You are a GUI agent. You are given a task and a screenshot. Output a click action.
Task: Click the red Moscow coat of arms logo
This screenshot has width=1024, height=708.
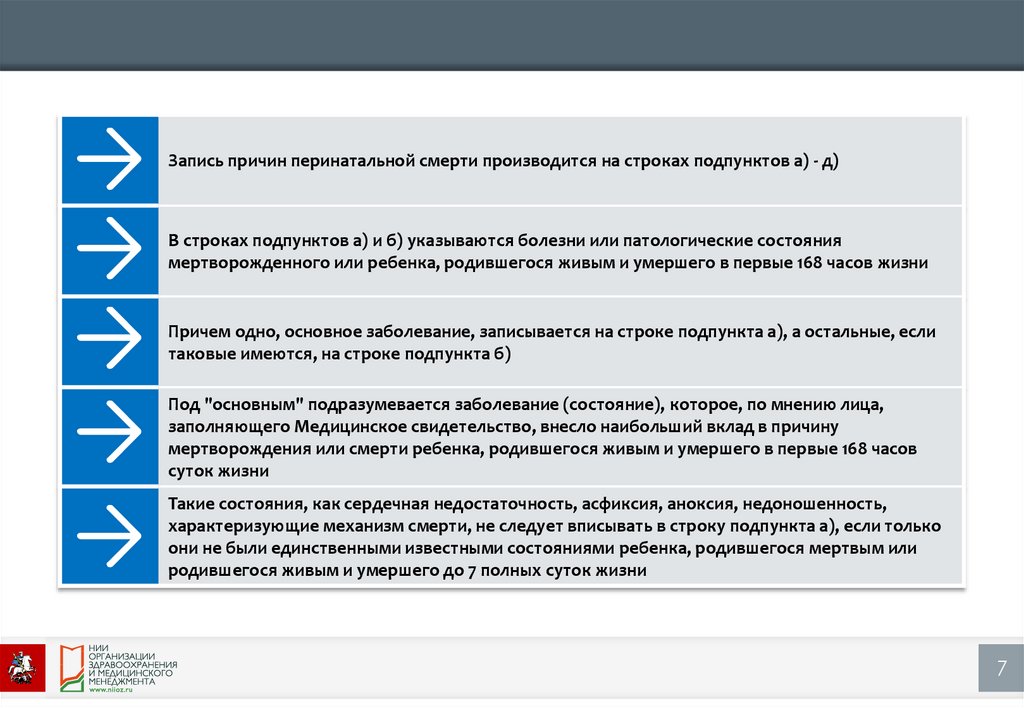pos(22,667)
